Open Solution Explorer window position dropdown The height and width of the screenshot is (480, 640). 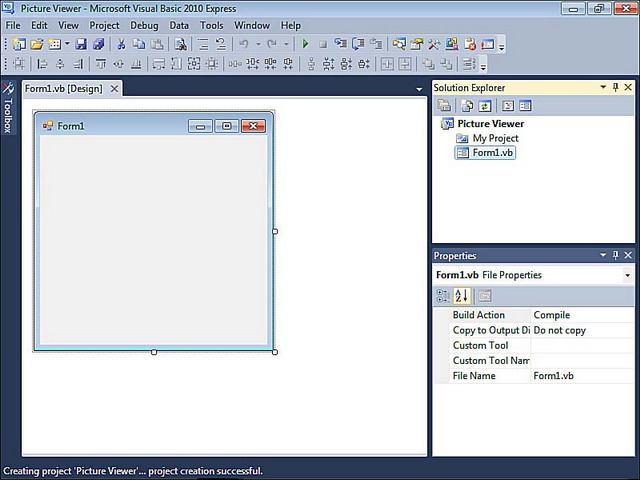pos(603,87)
